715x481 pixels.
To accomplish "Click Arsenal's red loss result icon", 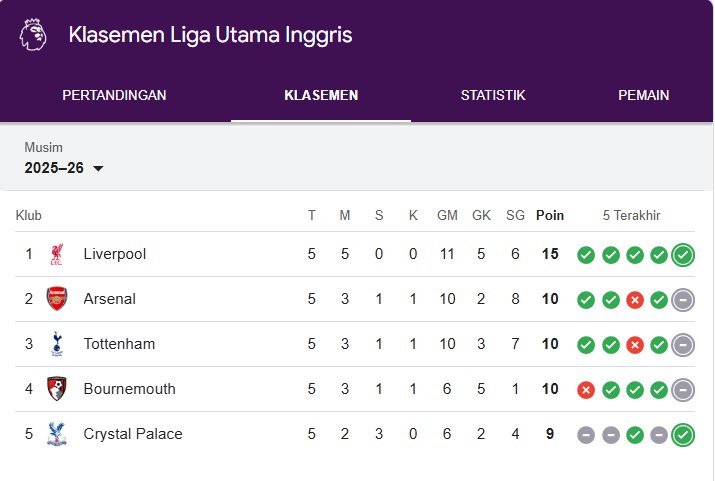I will 634,299.
